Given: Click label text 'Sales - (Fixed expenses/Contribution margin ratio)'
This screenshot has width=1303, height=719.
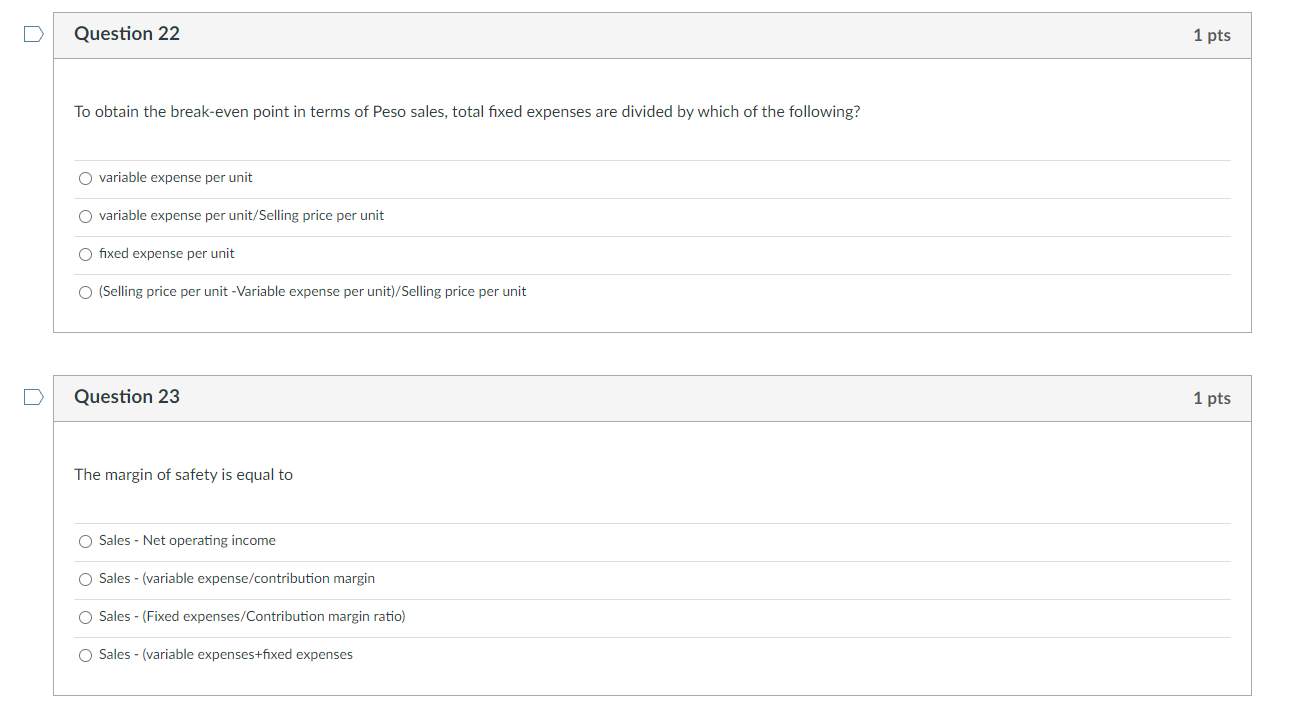Looking at the screenshot, I should pos(252,617).
